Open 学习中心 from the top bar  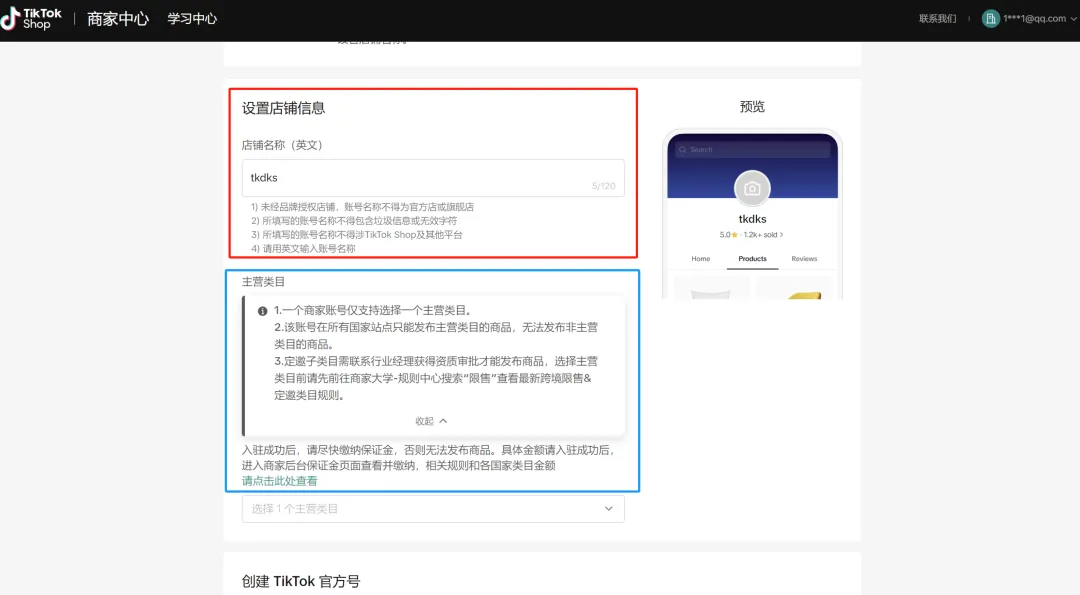[191, 18]
